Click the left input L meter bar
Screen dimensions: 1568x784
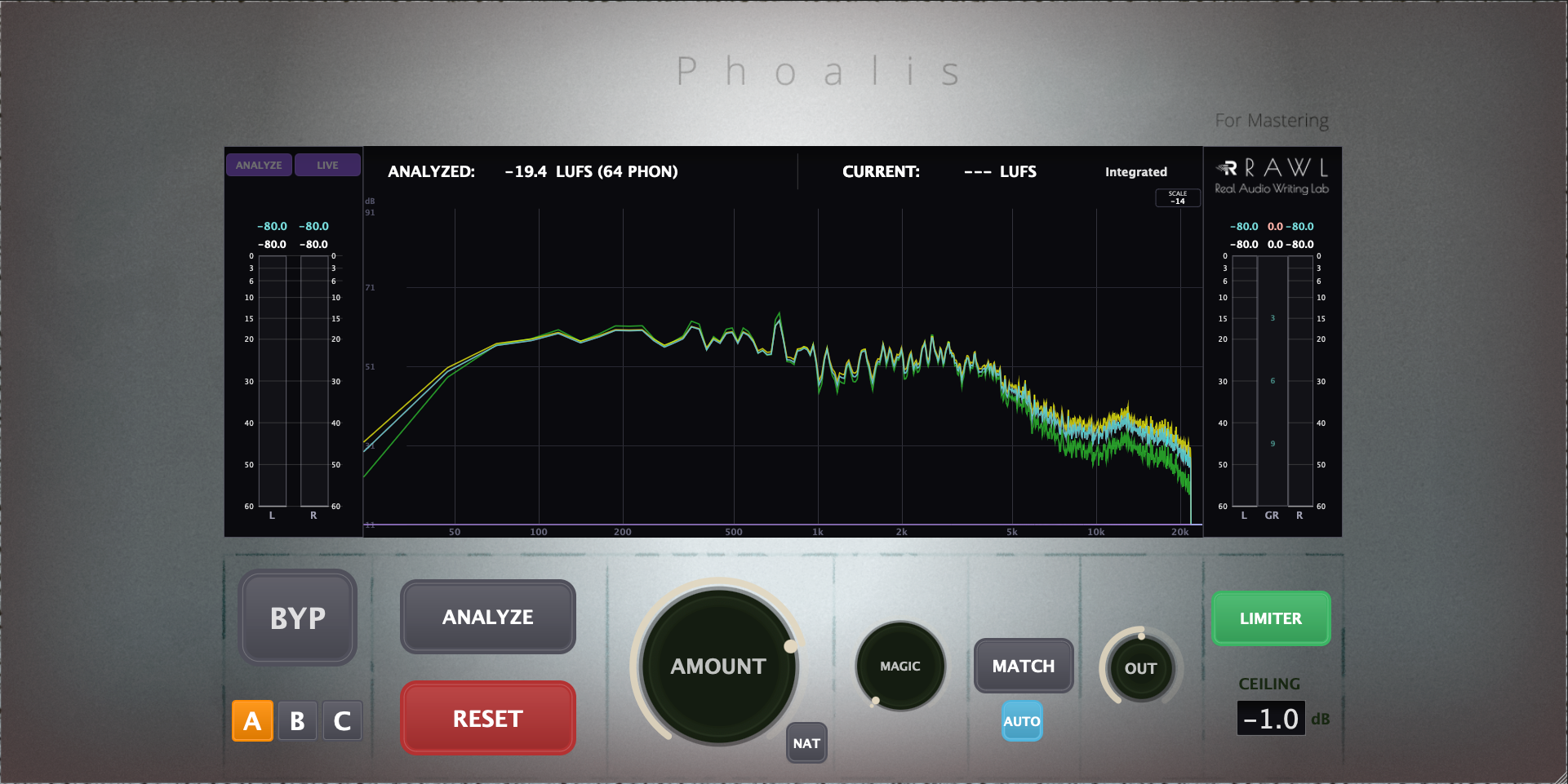click(x=273, y=381)
